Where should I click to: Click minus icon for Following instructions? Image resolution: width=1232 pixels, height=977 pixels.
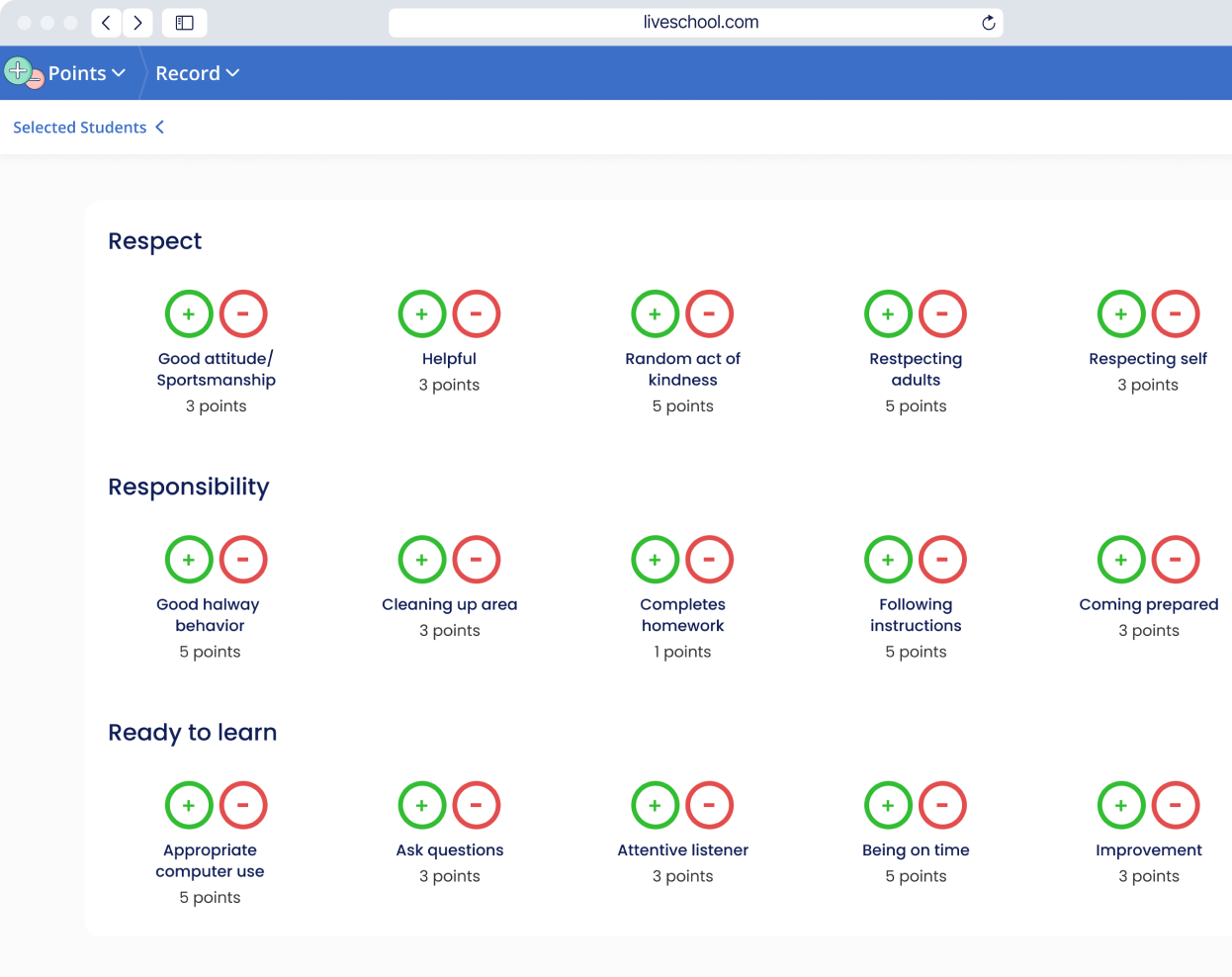[x=942, y=559]
